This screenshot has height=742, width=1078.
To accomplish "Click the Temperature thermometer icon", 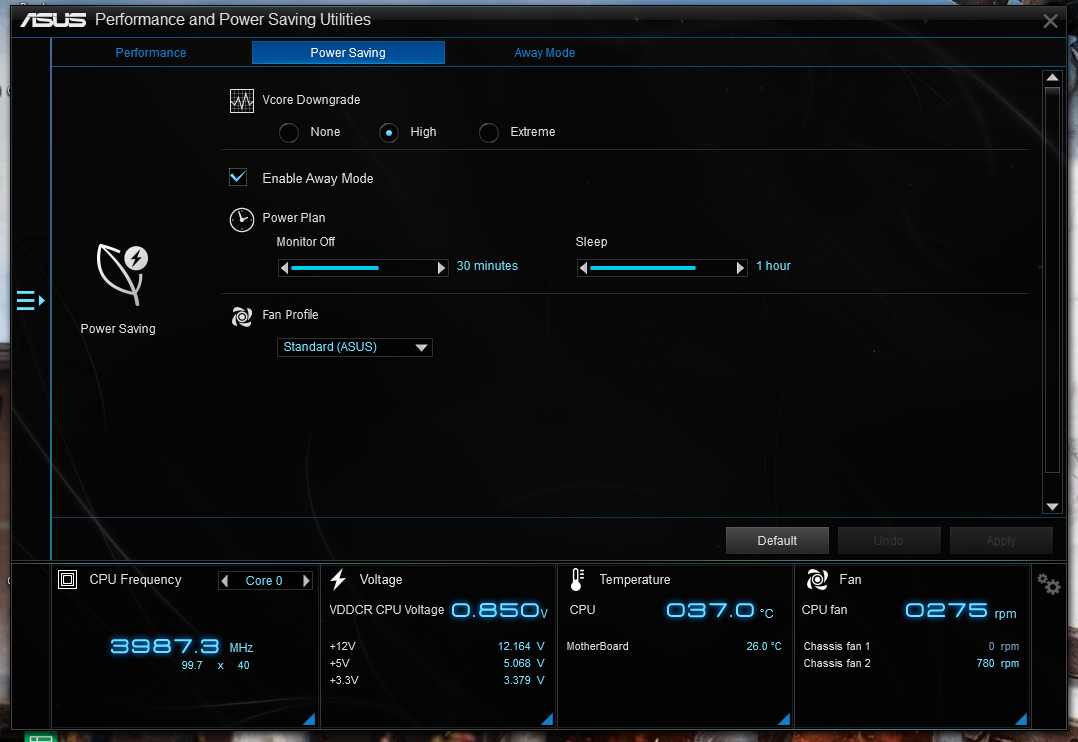I will 578,580.
